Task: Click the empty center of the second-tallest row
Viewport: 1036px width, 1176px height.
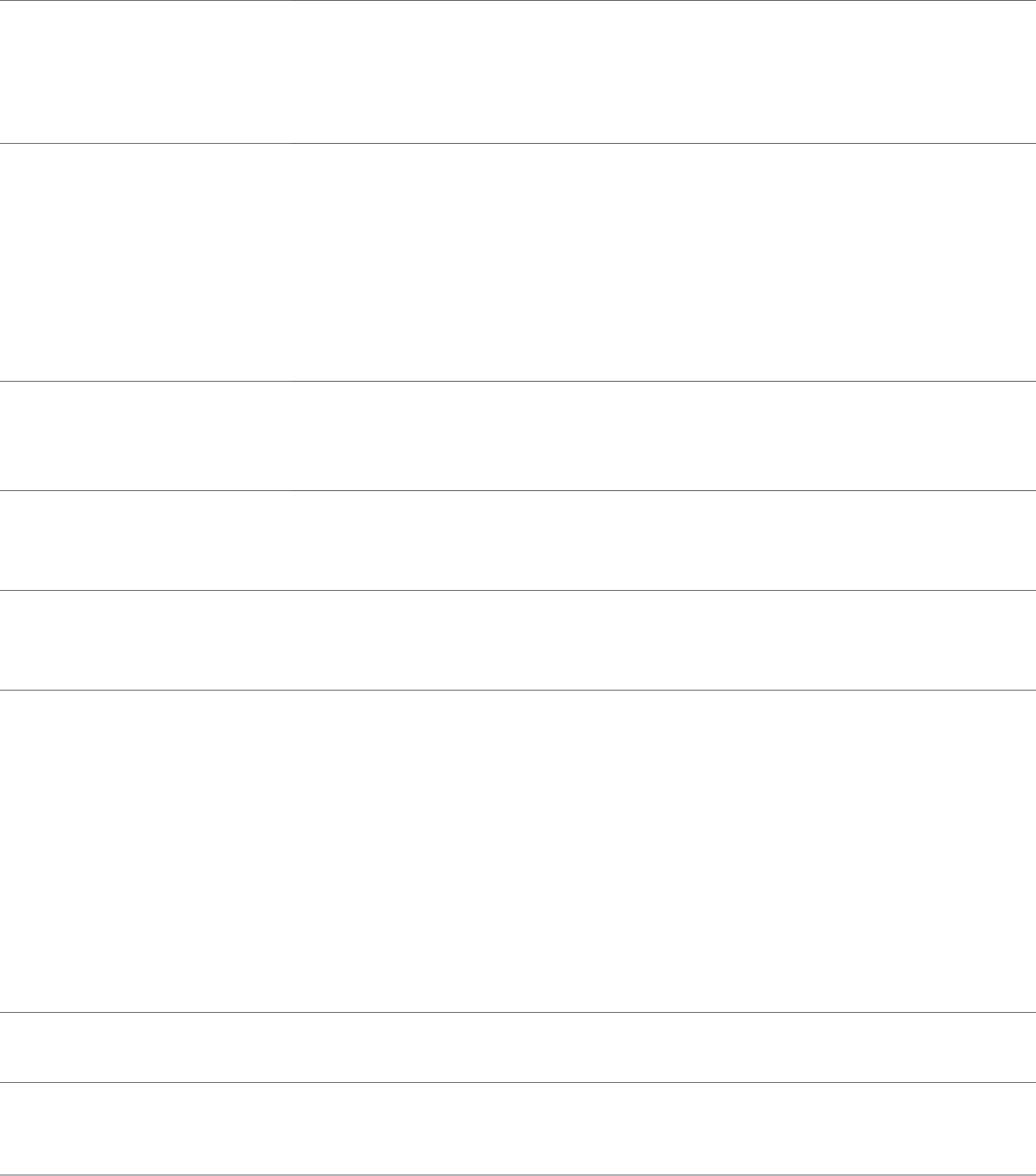Action: [x=518, y=262]
